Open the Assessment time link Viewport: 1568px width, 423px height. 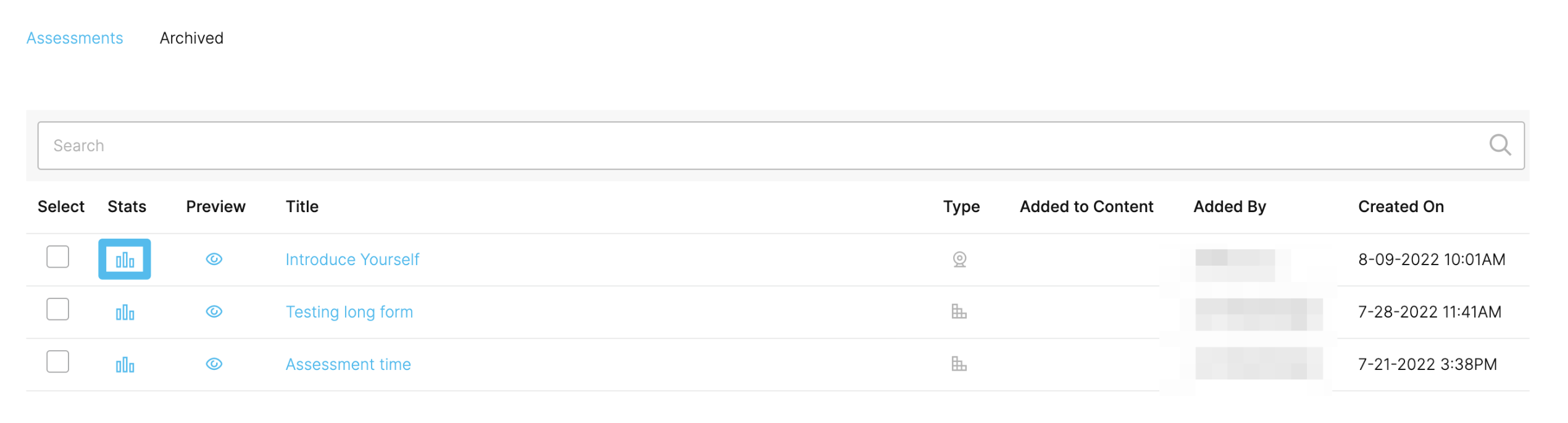[348, 364]
